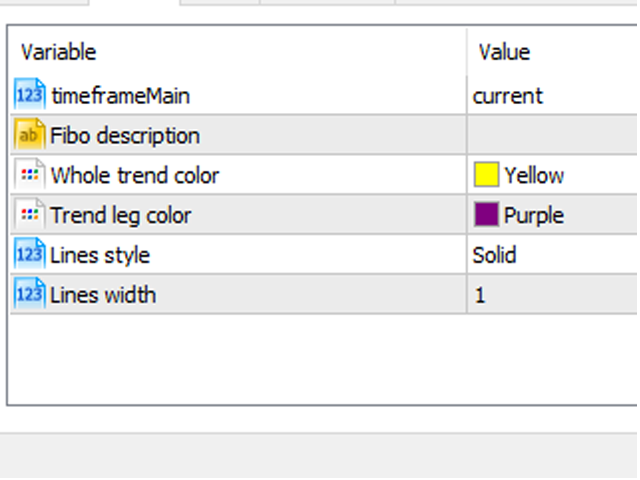
Task: Select the Whole trend color variable name
Action: point(134,175)
